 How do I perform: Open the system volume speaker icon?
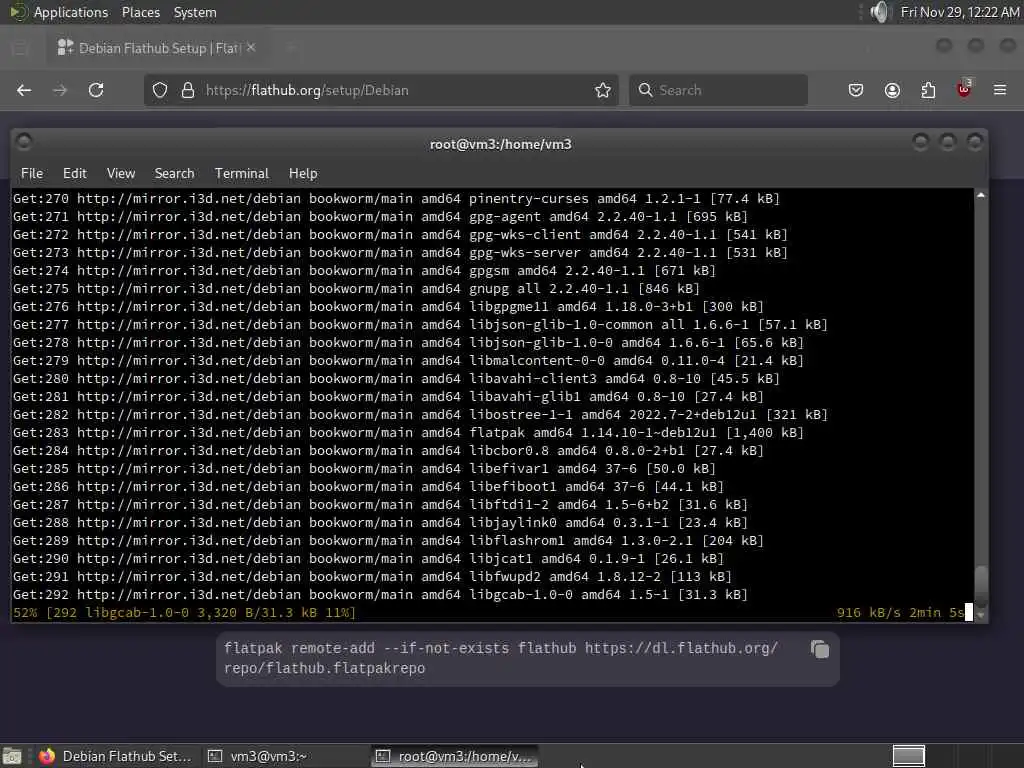880,12
